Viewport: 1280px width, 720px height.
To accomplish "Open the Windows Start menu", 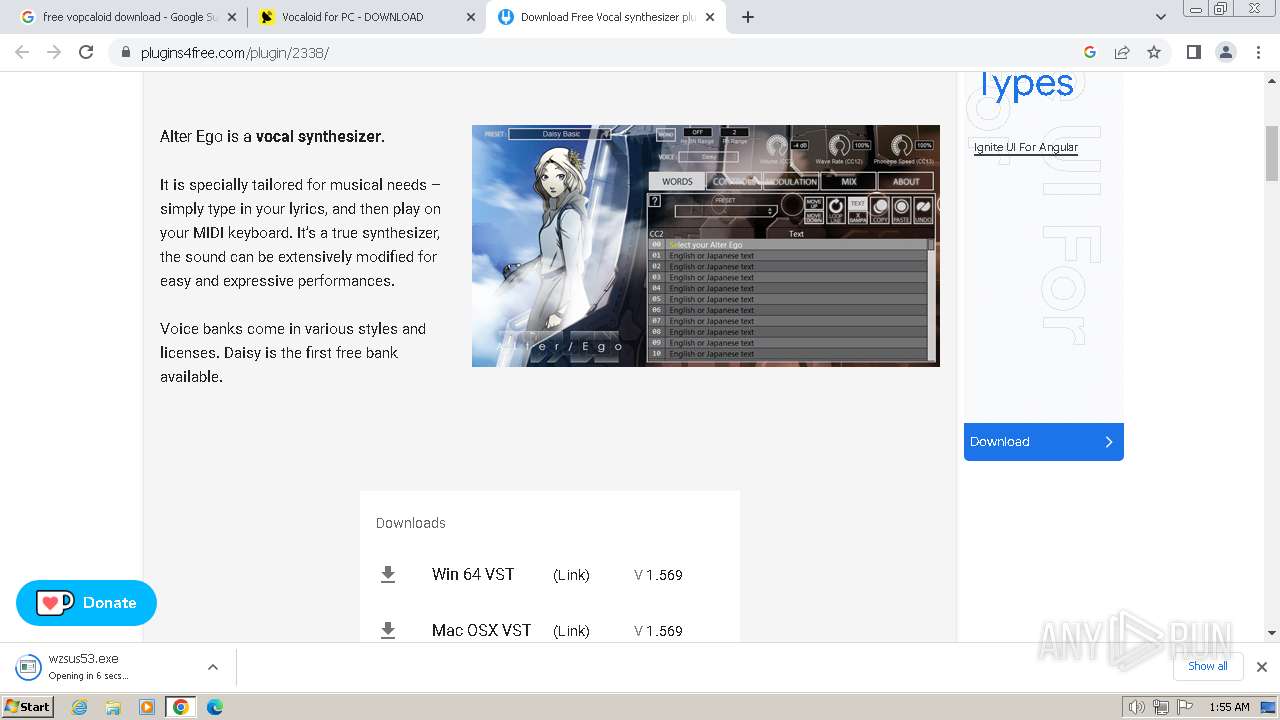I will coord(27,706).
